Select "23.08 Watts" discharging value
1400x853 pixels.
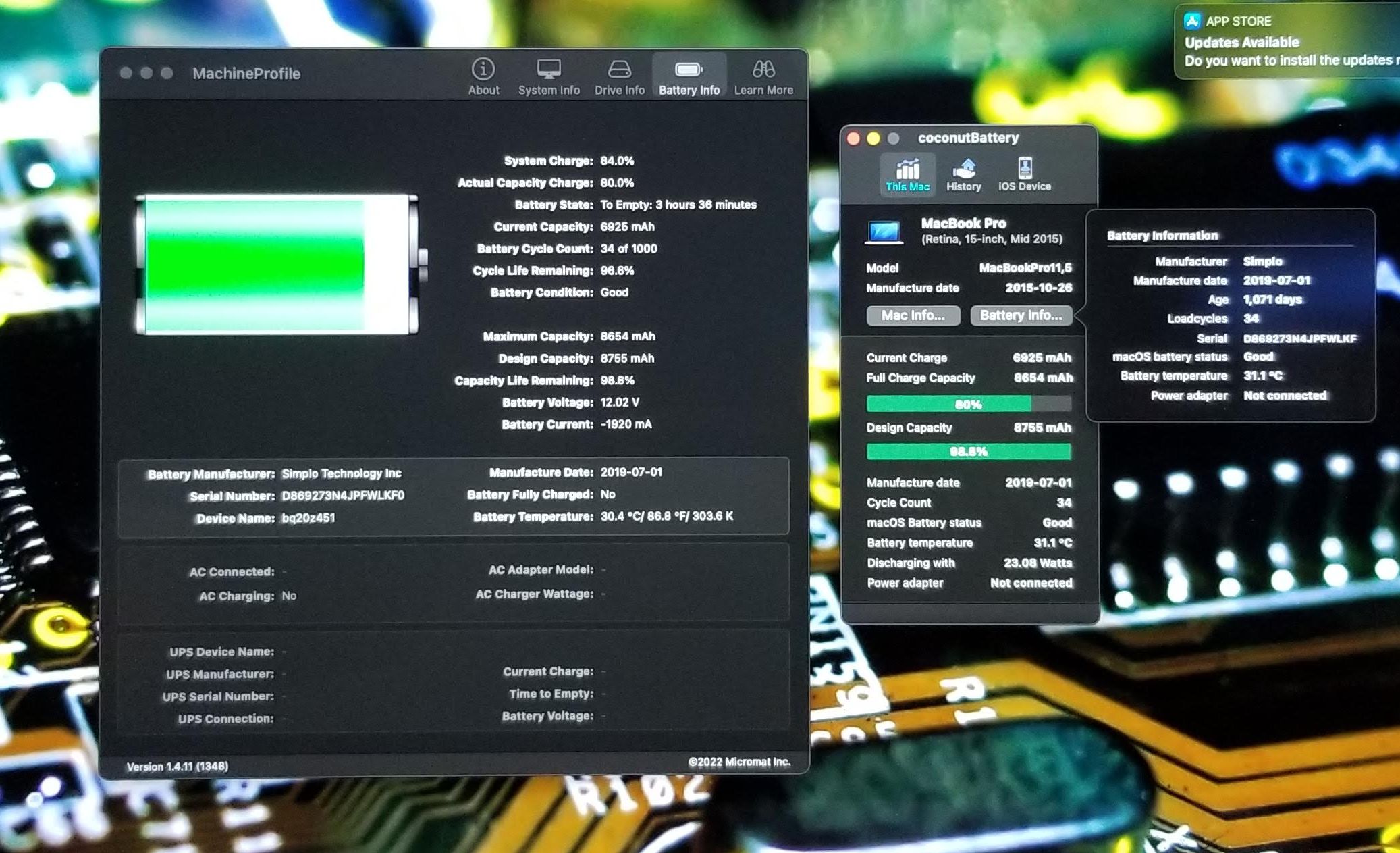[x=1038, y=563]
